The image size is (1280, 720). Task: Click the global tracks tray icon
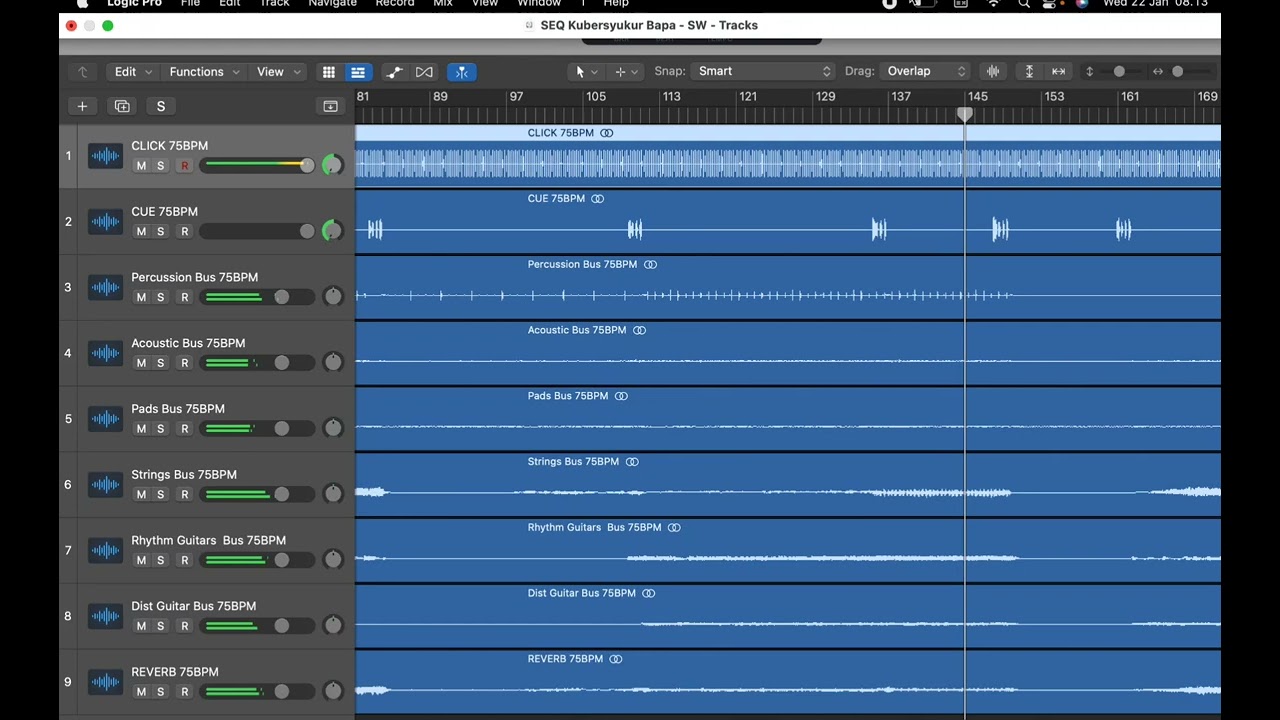[330, 106]
